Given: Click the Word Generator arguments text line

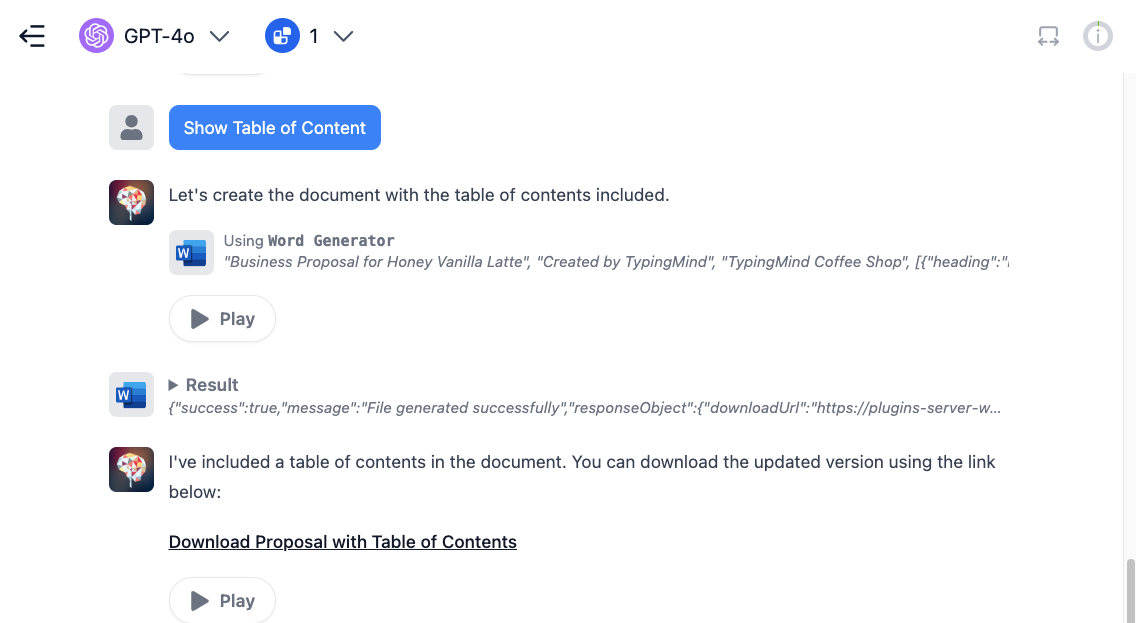Looking at the screenshot, I should pyautogui.click(x=616, y=262).
